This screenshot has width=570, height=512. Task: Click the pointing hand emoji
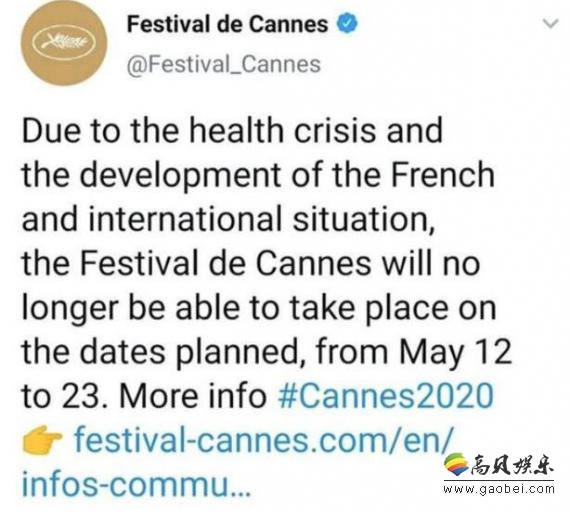pos(42,439)
